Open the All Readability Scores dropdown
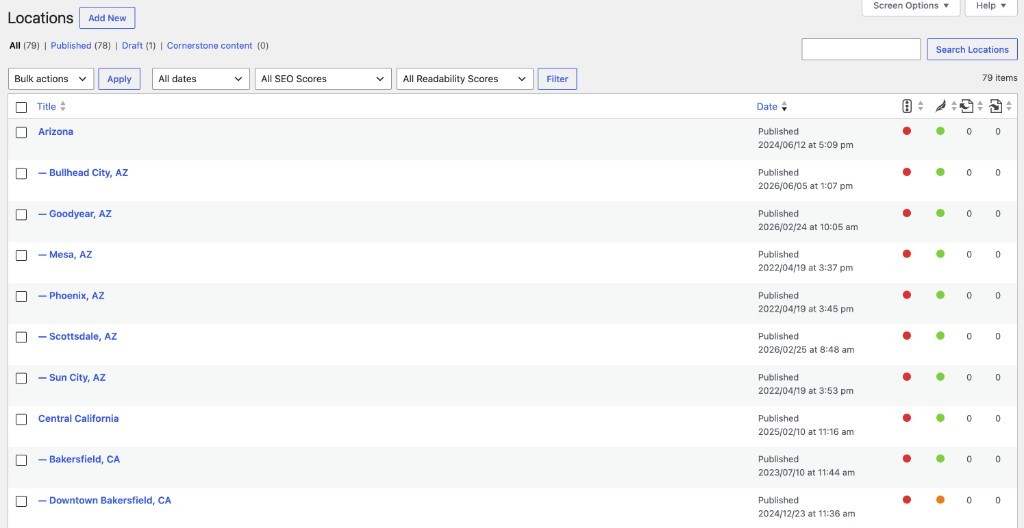Screen dimensions: 1024x528 [465, 78]
